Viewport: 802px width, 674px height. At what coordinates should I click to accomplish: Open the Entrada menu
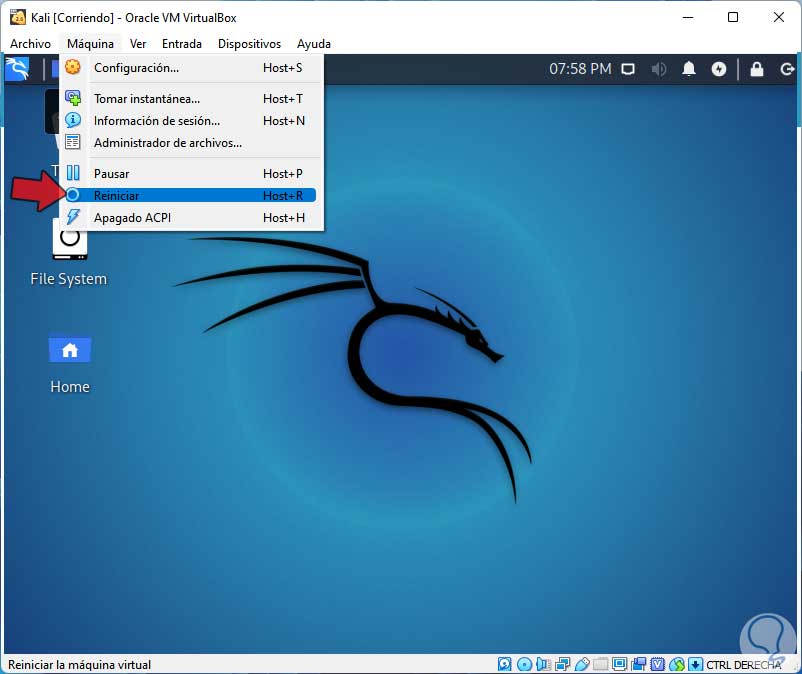[x=182, y=44]
